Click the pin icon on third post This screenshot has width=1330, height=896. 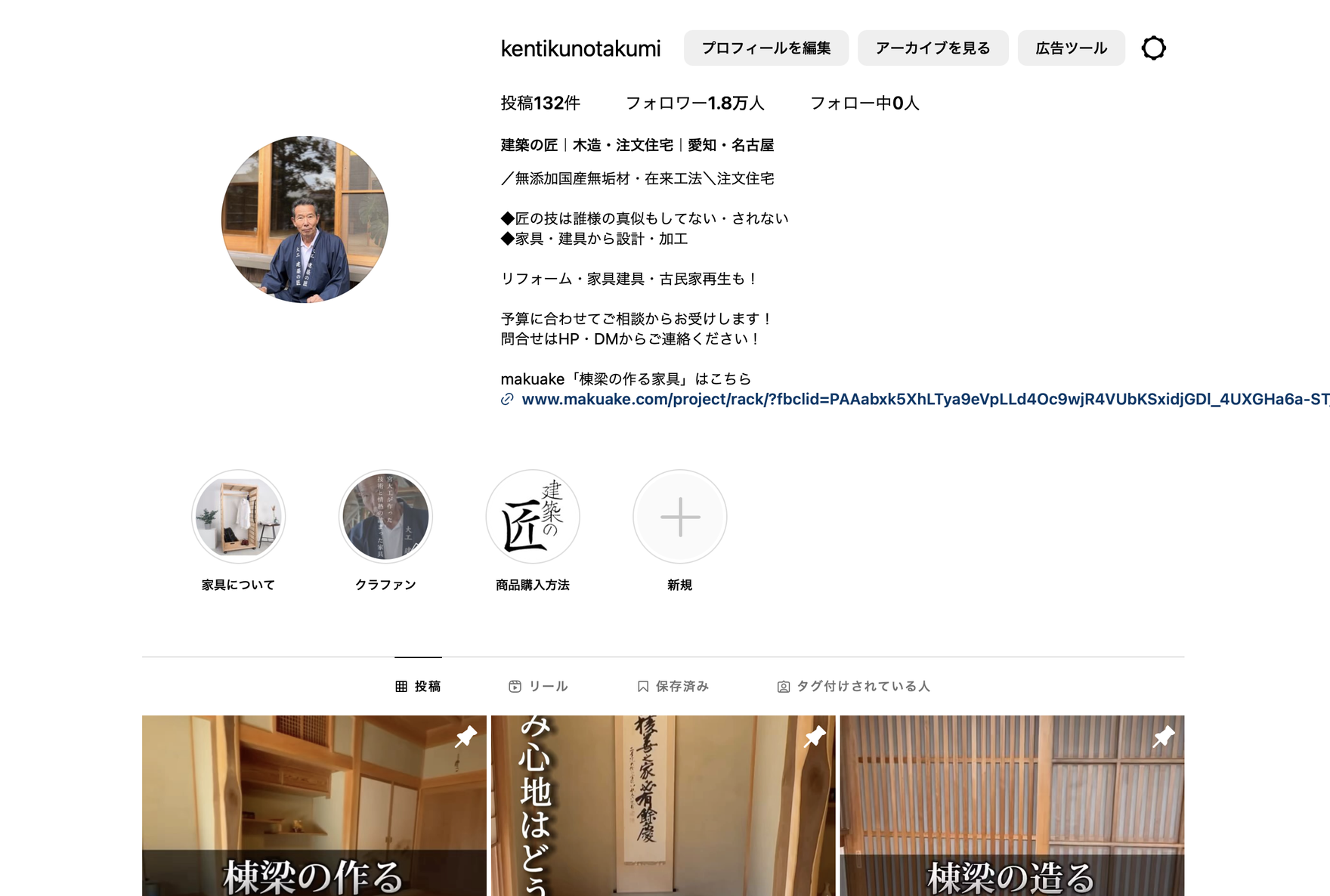tap(1163, 736)
